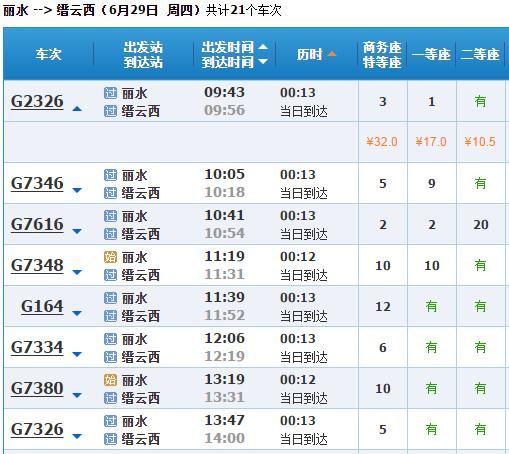Click the 二等座 column header
This screenshot has height=454, width=509.
click(x=480, y=54)
